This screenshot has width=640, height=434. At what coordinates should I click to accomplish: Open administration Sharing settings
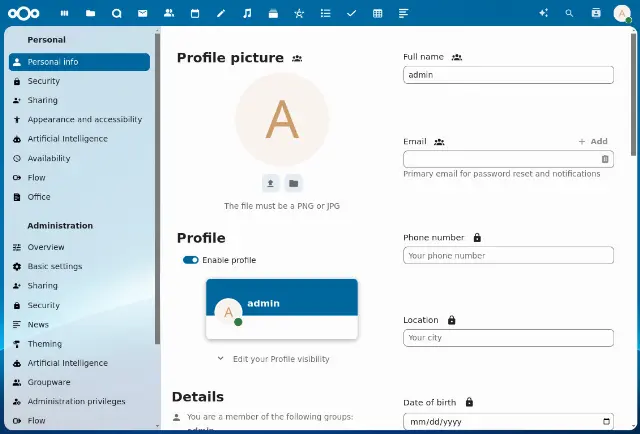[x=79, y=286]
